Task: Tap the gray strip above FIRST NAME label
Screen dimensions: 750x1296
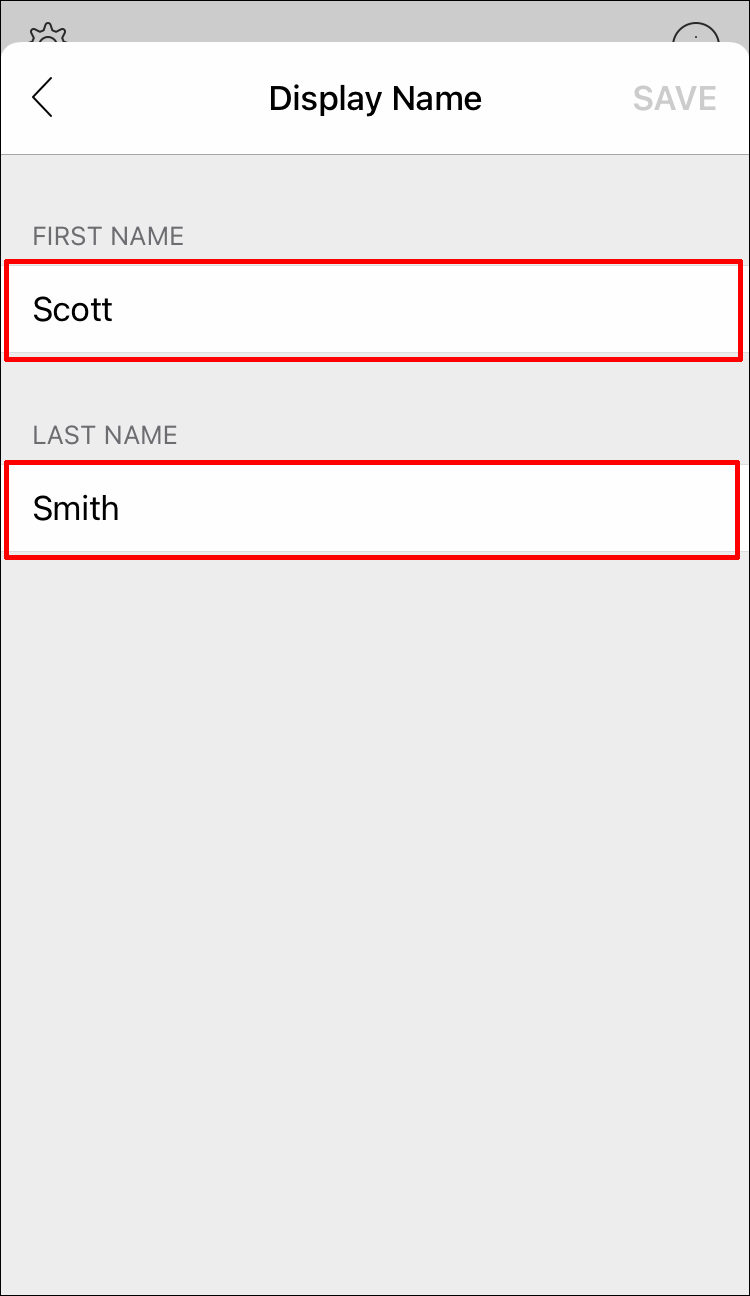Action: (x=375, y=188)
